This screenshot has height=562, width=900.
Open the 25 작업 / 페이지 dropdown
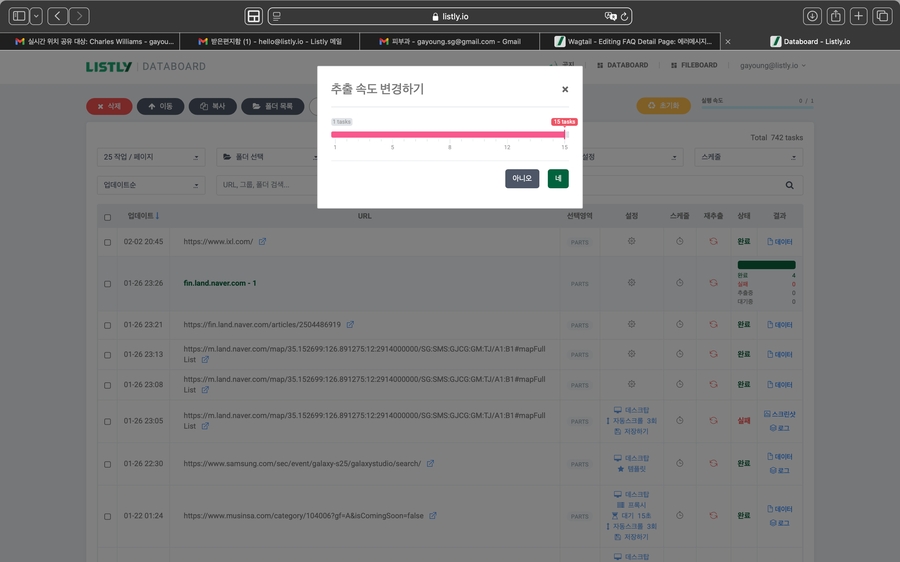[151, 157]
